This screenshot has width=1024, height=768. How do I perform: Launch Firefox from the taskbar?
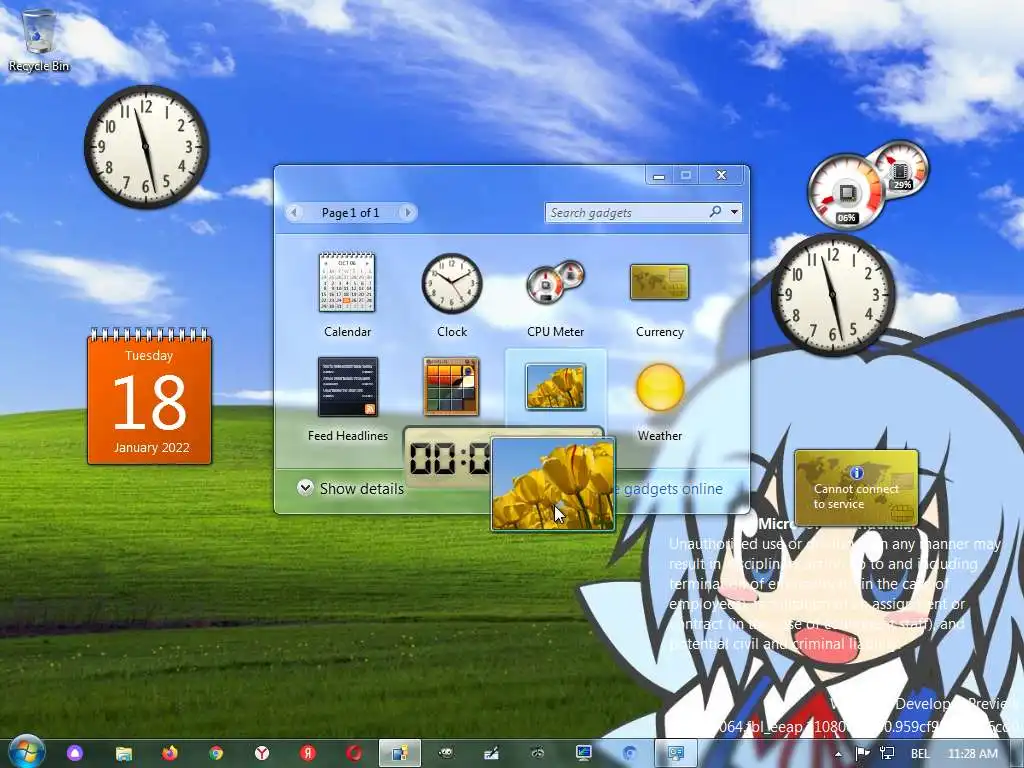[x=170, y=753]
